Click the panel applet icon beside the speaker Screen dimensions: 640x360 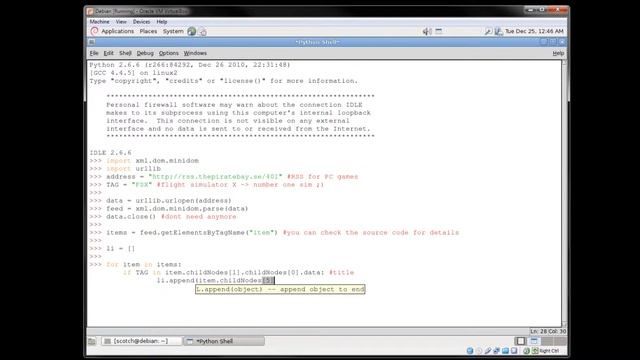(x=439, y=31)
